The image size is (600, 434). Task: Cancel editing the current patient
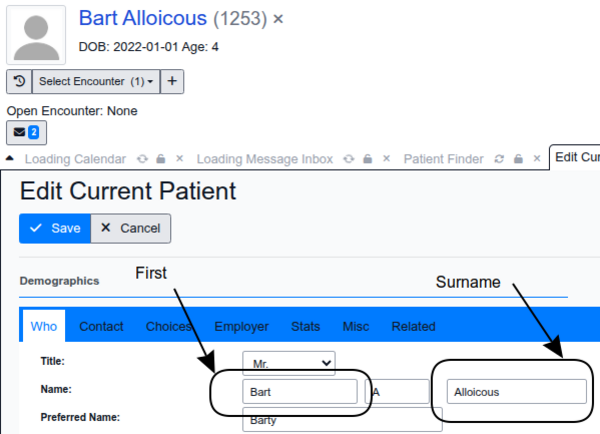point(131,228)
